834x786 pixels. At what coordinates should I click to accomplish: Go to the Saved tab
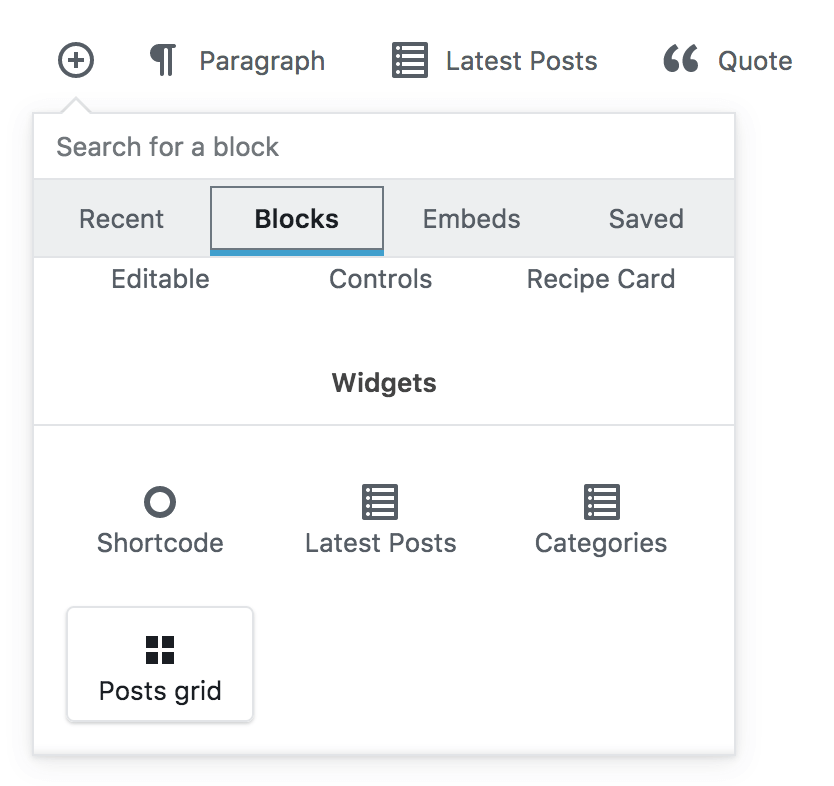click(646, 219)
